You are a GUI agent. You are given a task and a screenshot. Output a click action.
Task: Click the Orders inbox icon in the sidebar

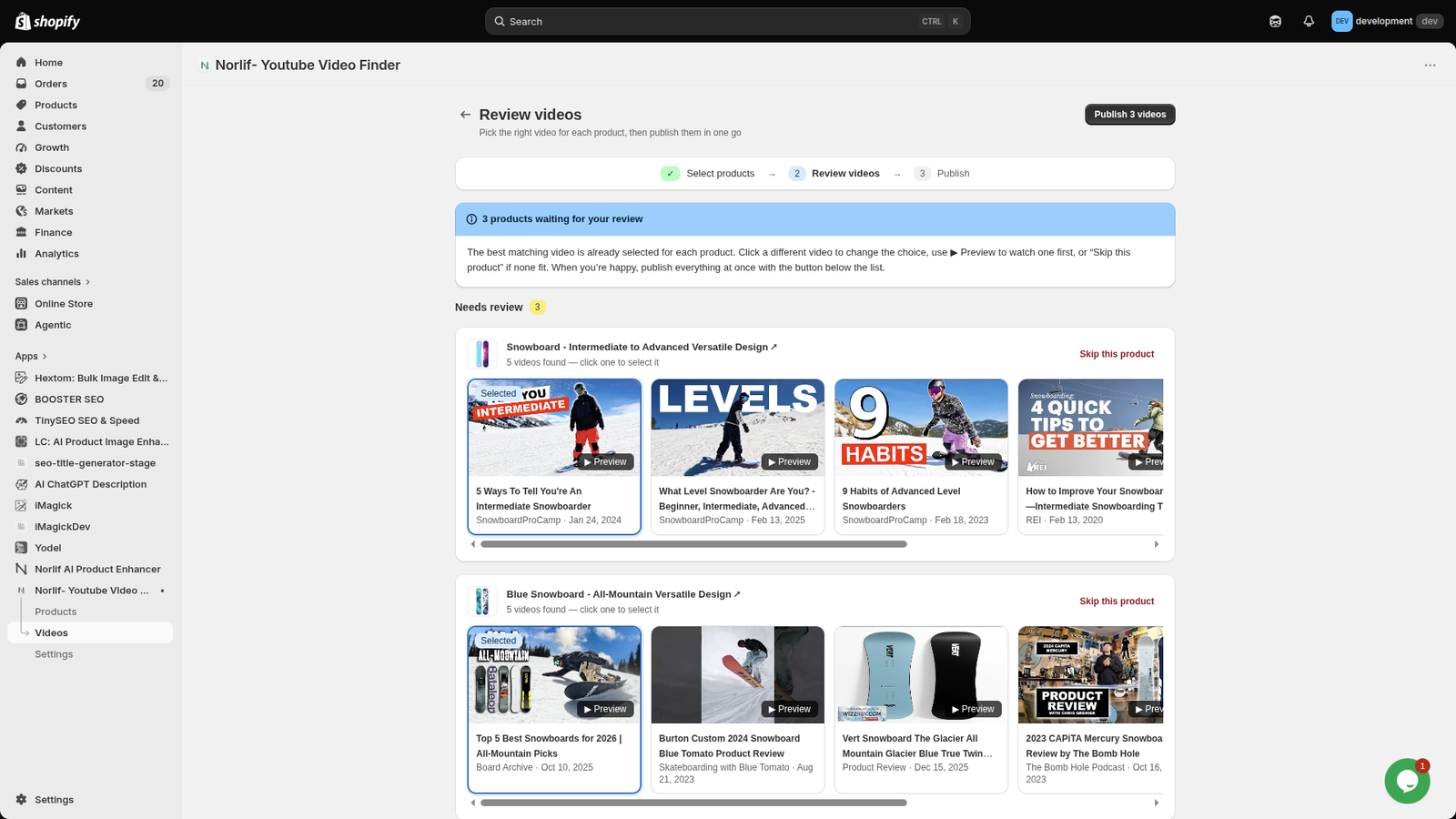point(22,84)
